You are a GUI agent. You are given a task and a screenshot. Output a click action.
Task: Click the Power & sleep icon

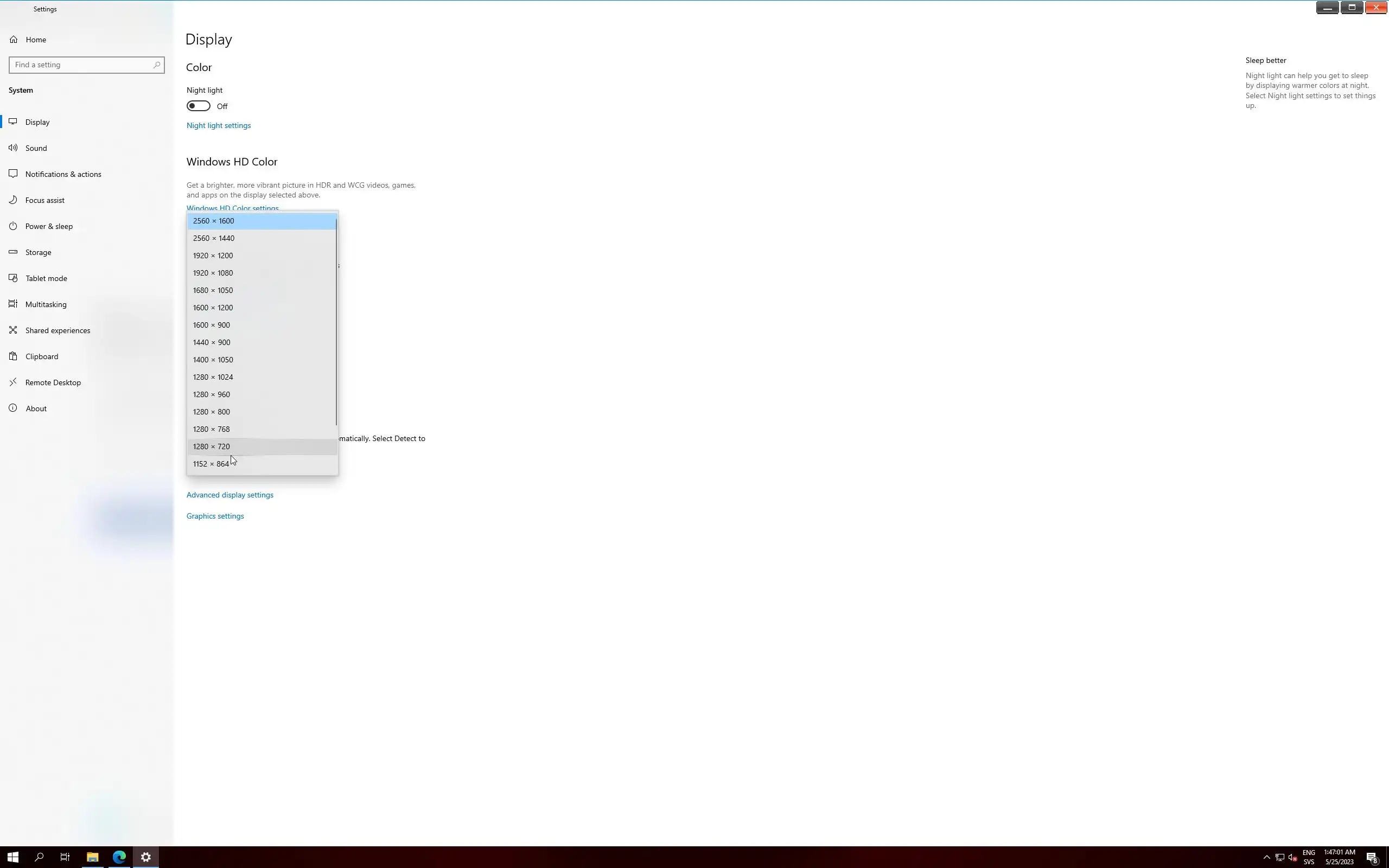coord(13,226)
